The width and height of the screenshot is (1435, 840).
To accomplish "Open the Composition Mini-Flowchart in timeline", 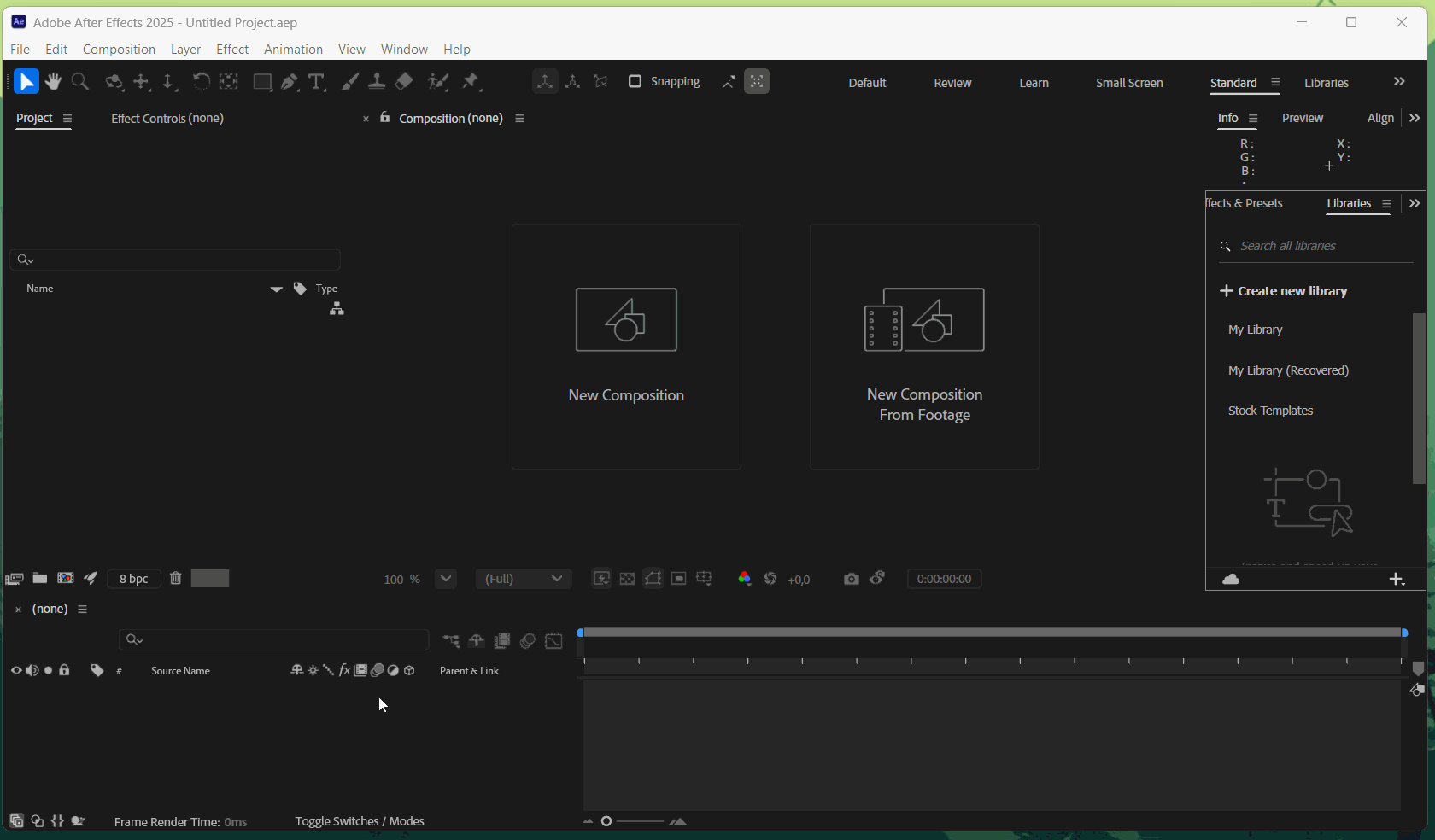I will pos(451,641).
